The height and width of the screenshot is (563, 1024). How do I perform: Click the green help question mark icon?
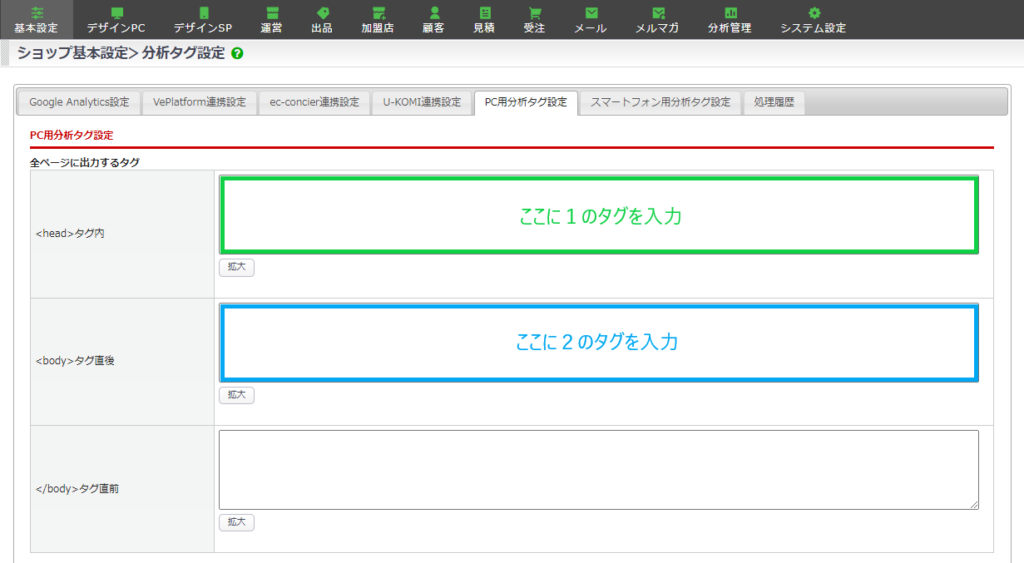(x=237, y=54)
